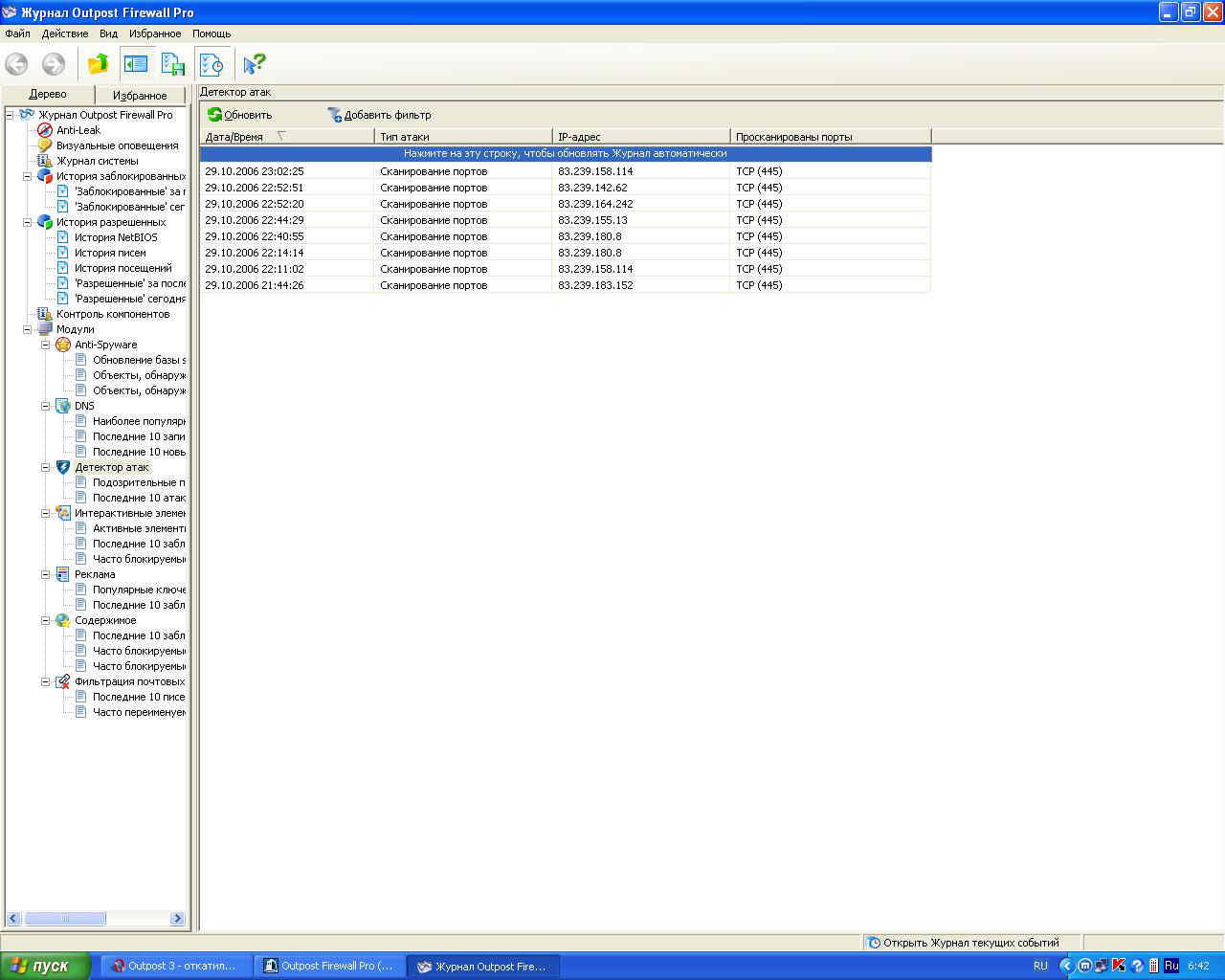Image resolution: width=1225 pixels, height=980 pixels.
Task: Click the Добавить фильтр funnel icon
Action: click(x=334, y=115)
